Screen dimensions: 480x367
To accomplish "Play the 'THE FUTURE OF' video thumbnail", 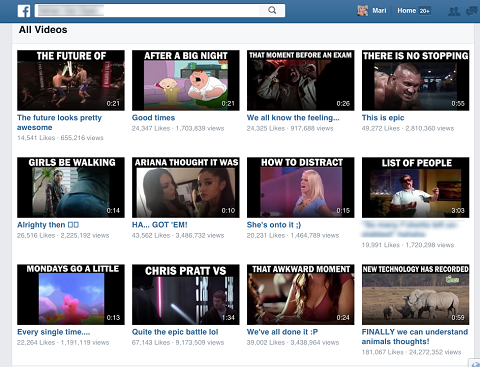I will 71,80.
